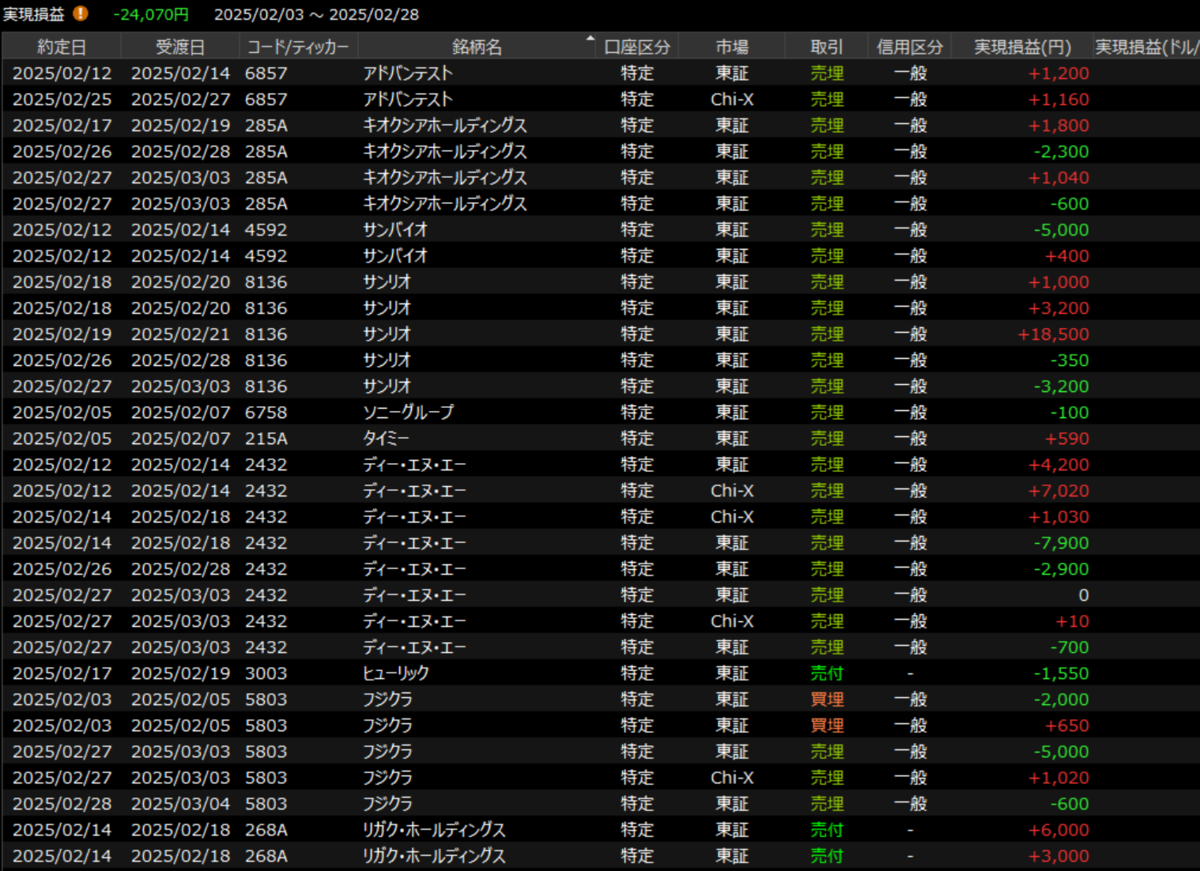Click the orange warning icon beside 実現損益

pos(80,14)
